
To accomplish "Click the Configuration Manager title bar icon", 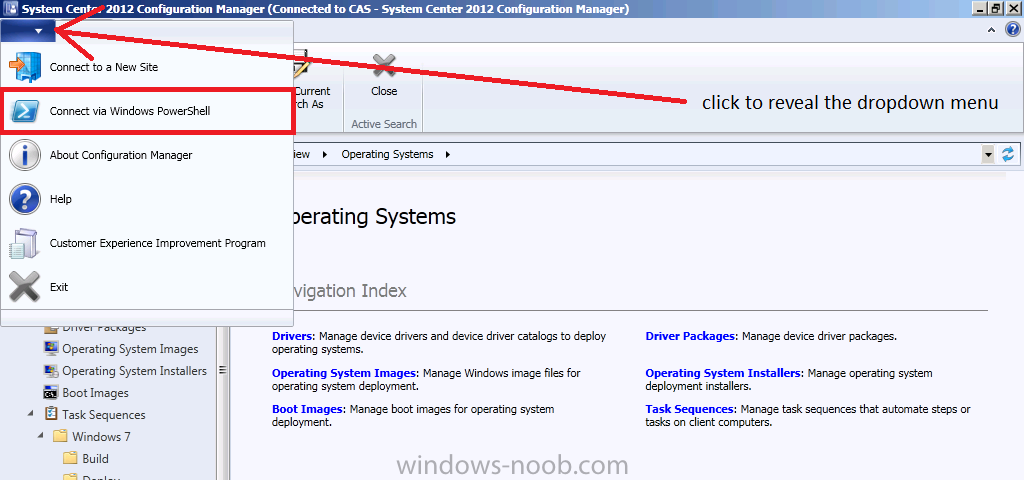I will click(x=10, y=9).
